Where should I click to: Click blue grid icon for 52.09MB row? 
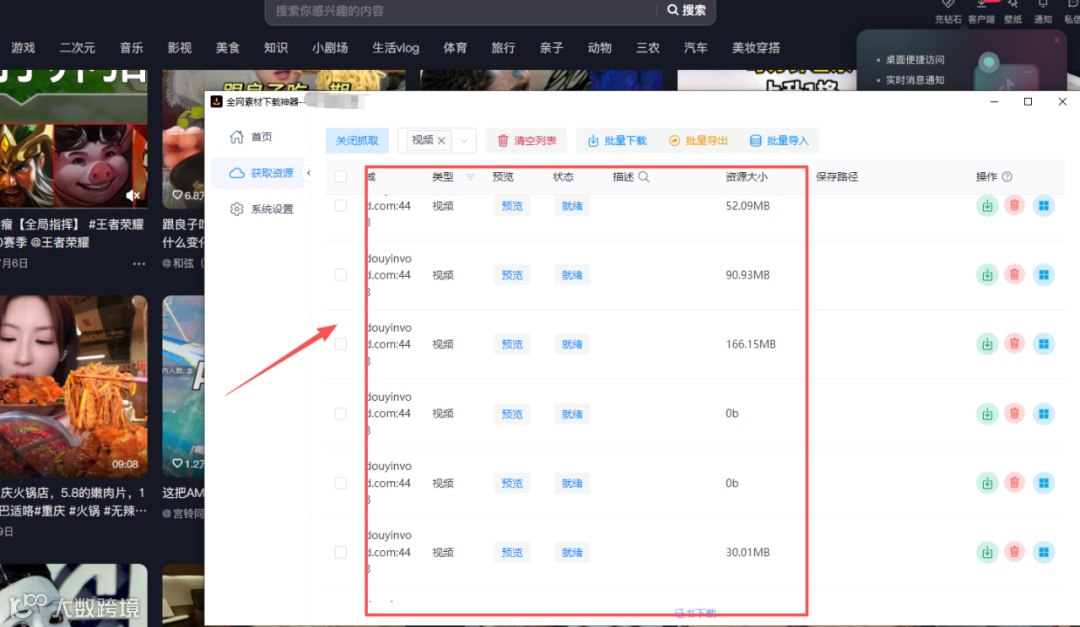coord(1043,205)
